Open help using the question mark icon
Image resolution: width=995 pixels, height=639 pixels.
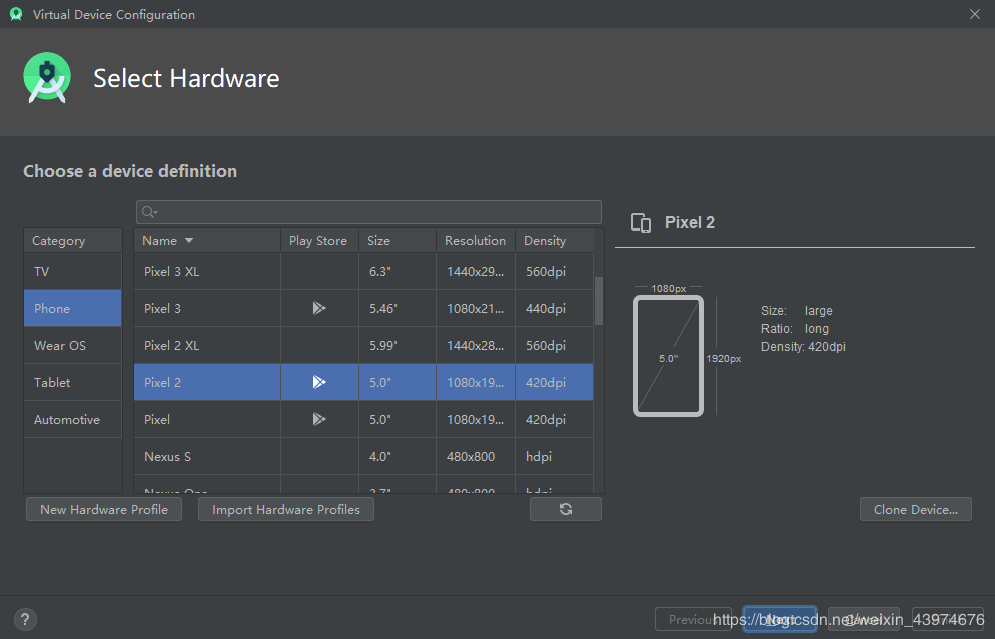[24, 619]
